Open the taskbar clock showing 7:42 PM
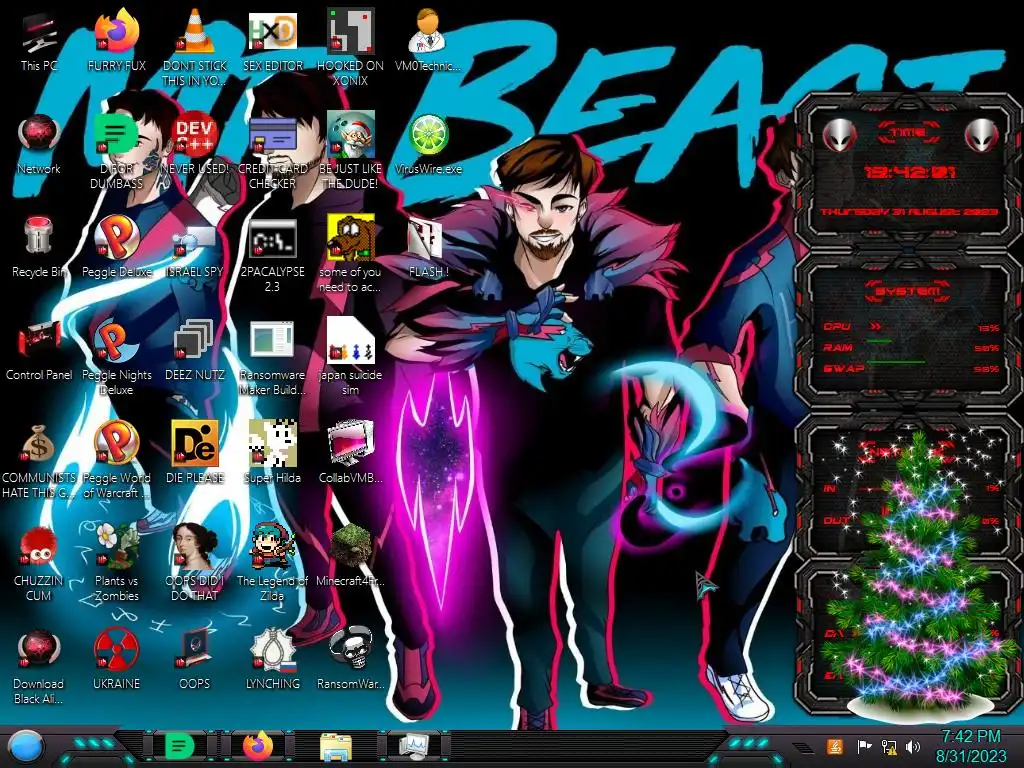The image size is (1024, 768). (x=970, y=746)
